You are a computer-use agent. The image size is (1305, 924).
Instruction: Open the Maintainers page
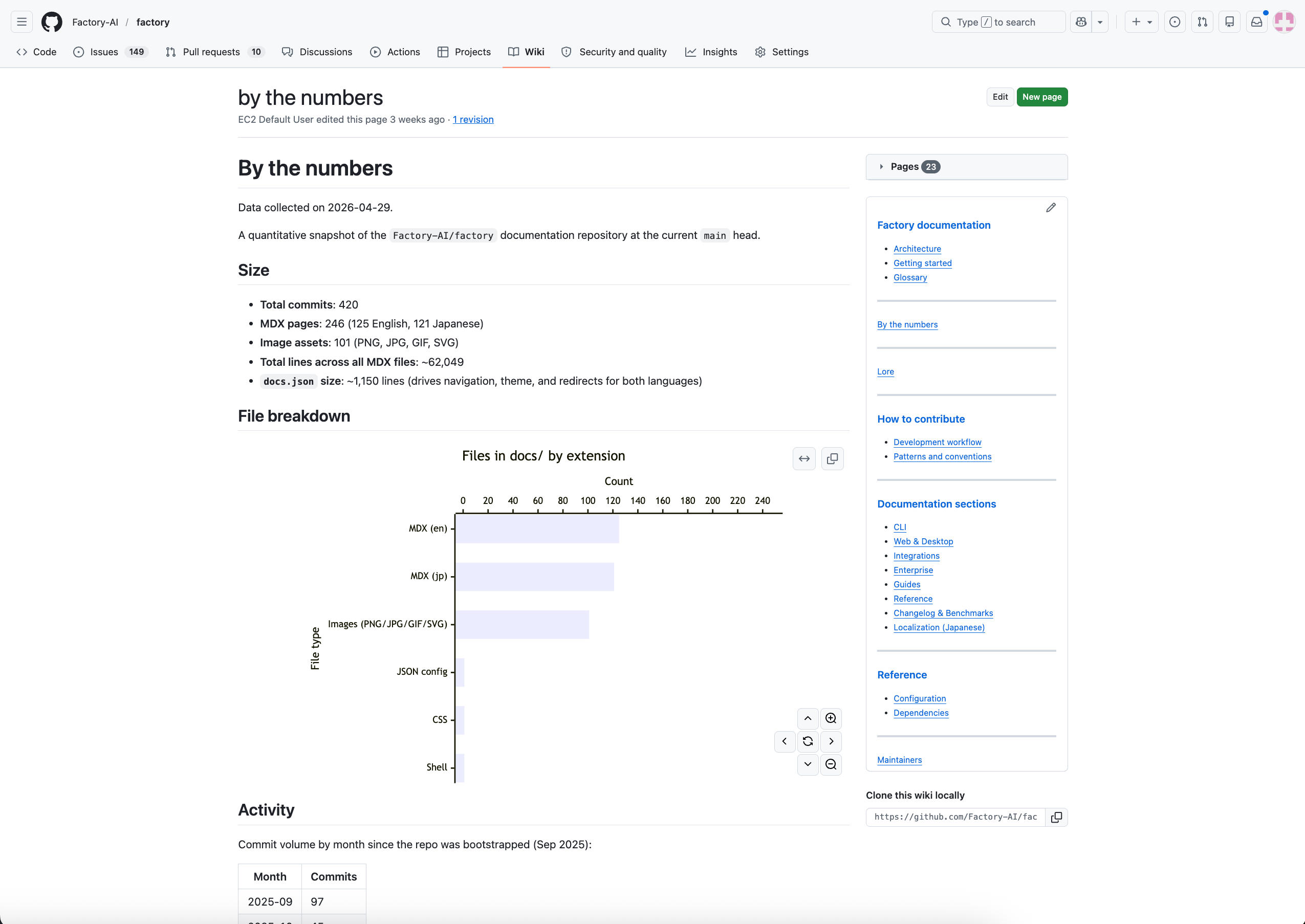click(899, 760)
